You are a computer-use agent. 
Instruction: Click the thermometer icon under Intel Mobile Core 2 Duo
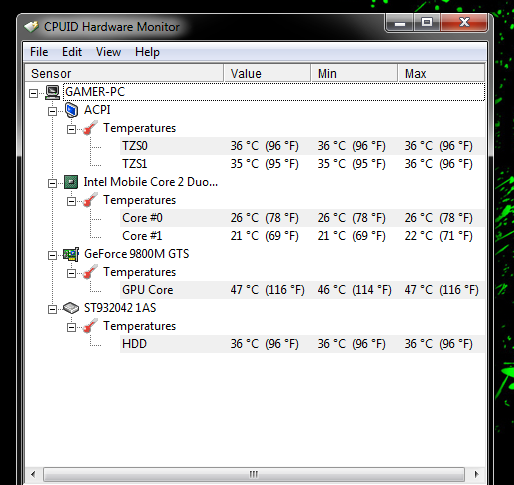point(90,200)
